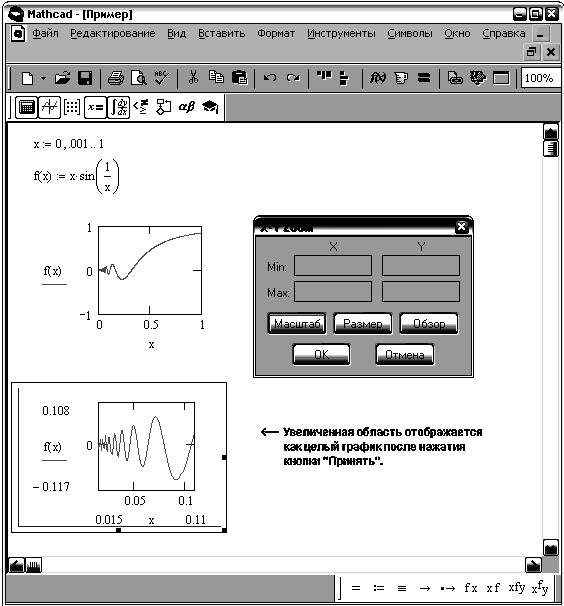
Task: Insert component icon in toolbar
Action: [x=478, y=78]
